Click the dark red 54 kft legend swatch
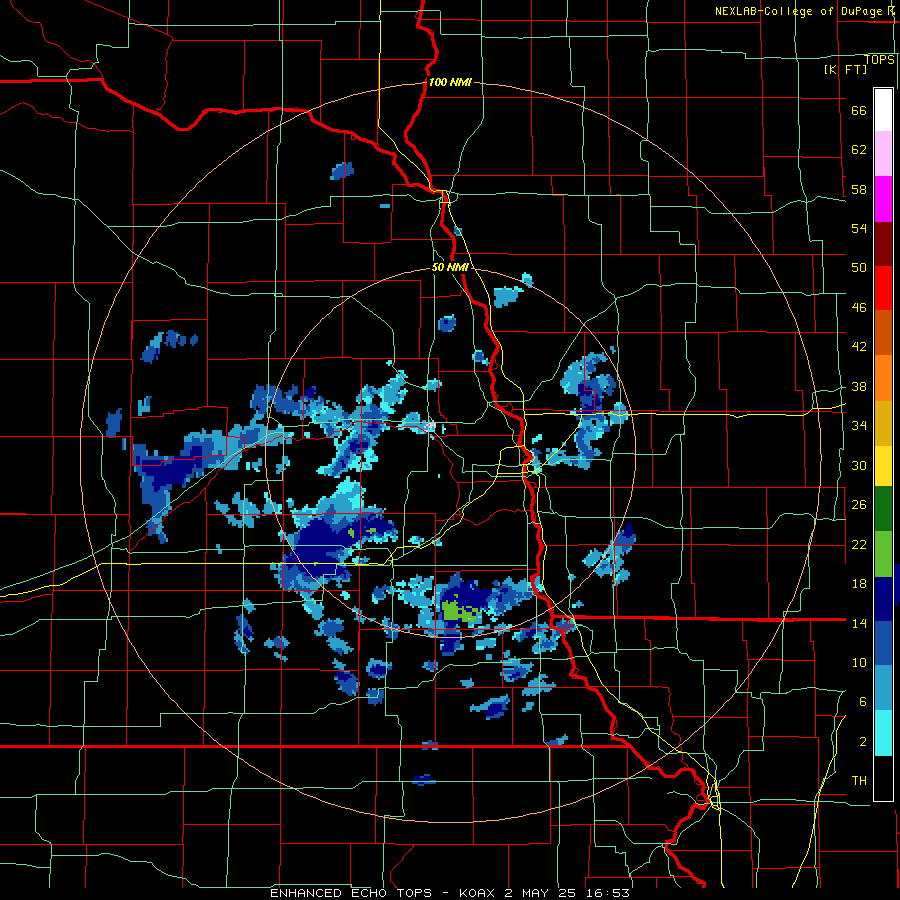Screen dimensions: 900x900 click(883, 243)
